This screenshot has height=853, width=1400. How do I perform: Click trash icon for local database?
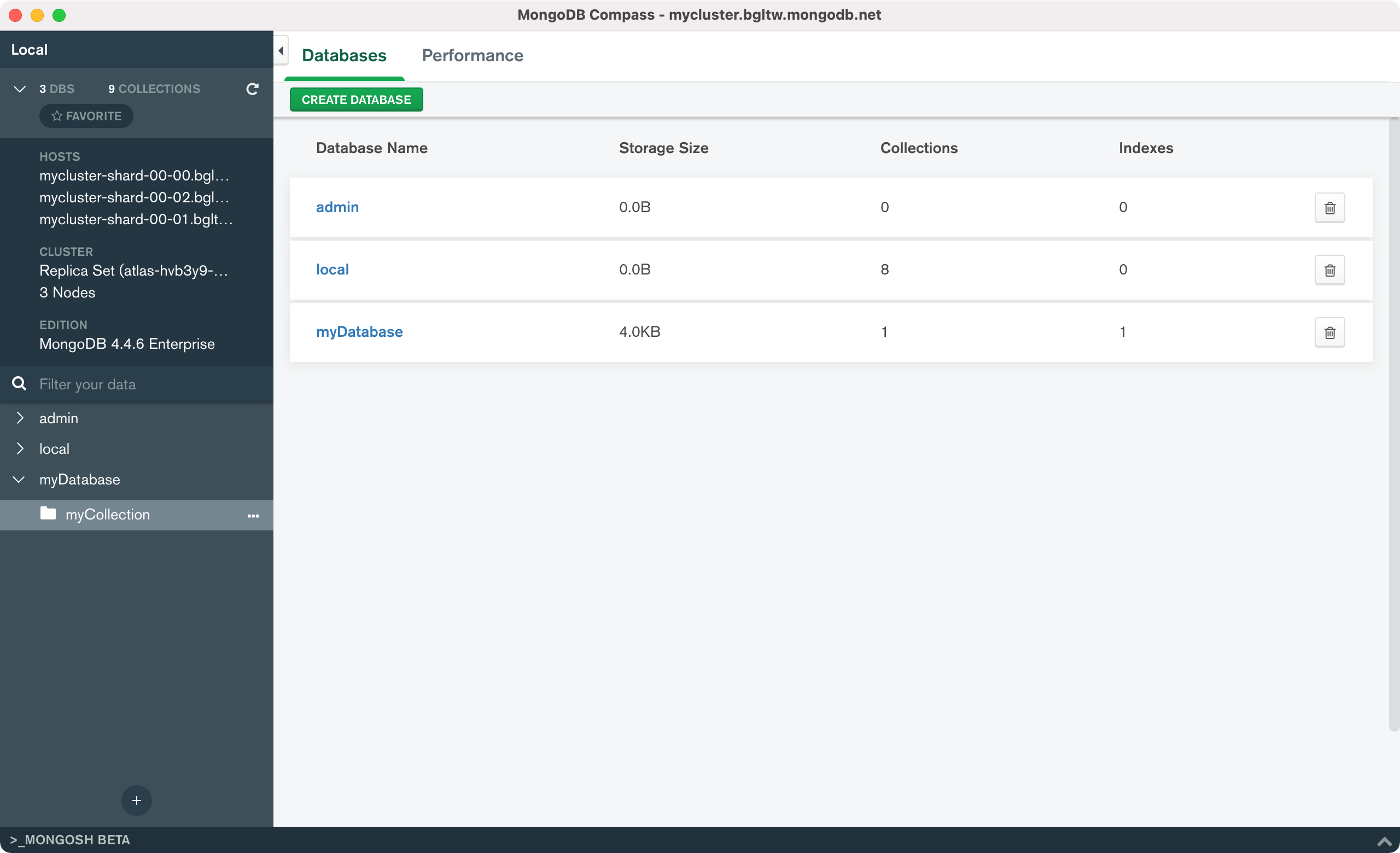point(1329,270)
